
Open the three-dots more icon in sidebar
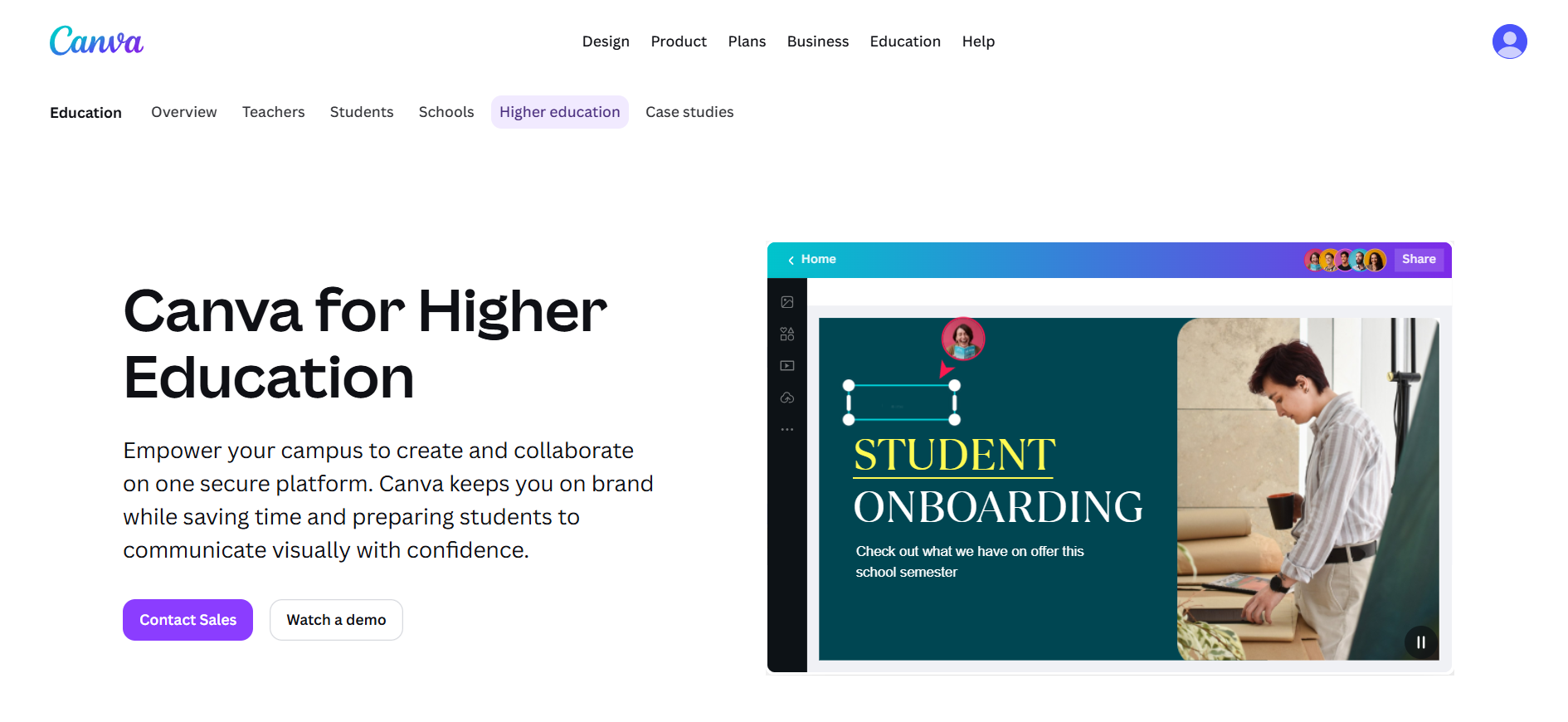pos(787,429)
